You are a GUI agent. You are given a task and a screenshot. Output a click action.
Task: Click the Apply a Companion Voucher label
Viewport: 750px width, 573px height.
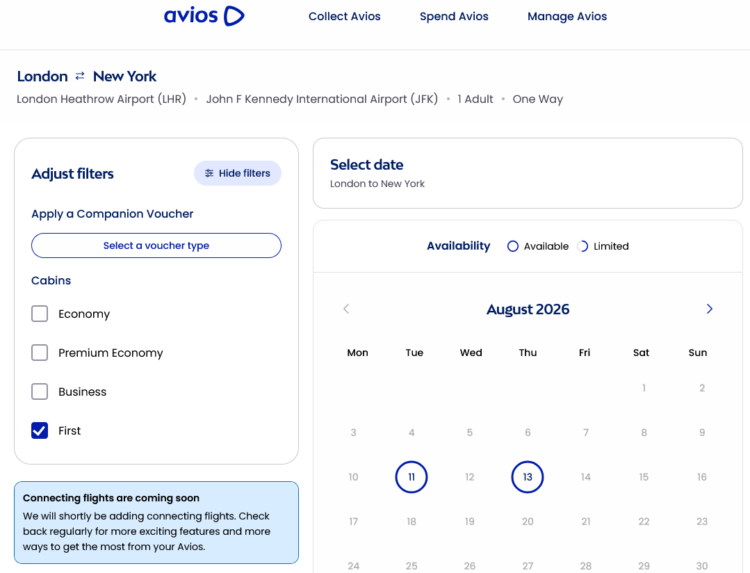tap(112, 214)
